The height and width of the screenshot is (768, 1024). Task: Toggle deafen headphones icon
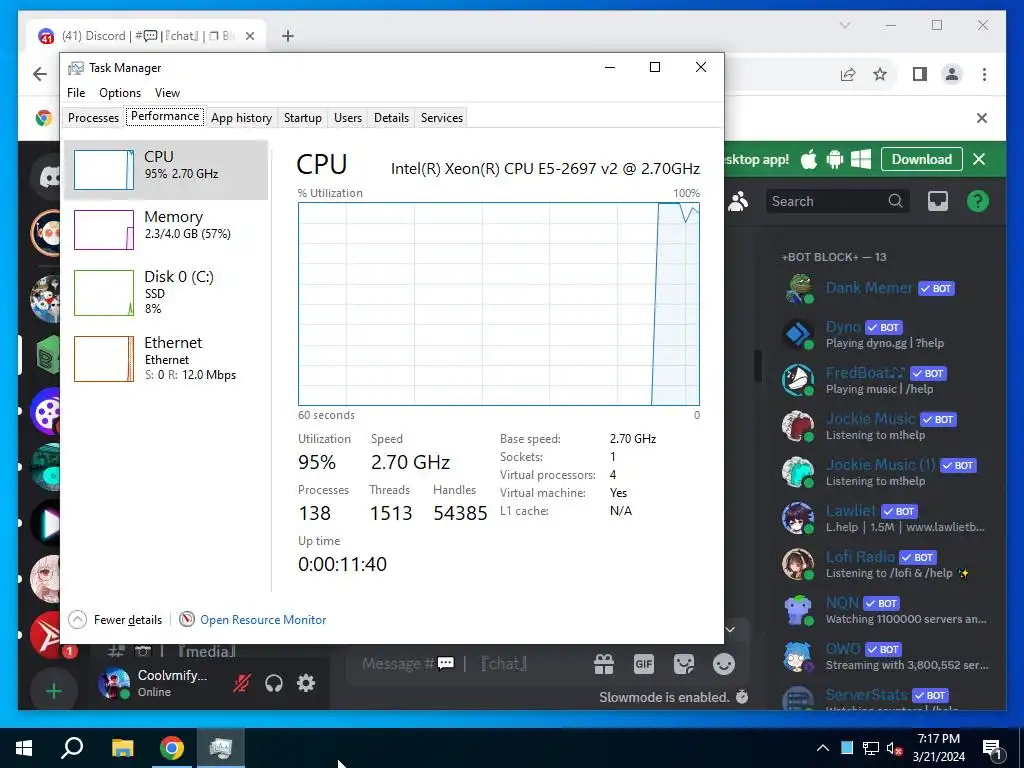tap(274, 683)
